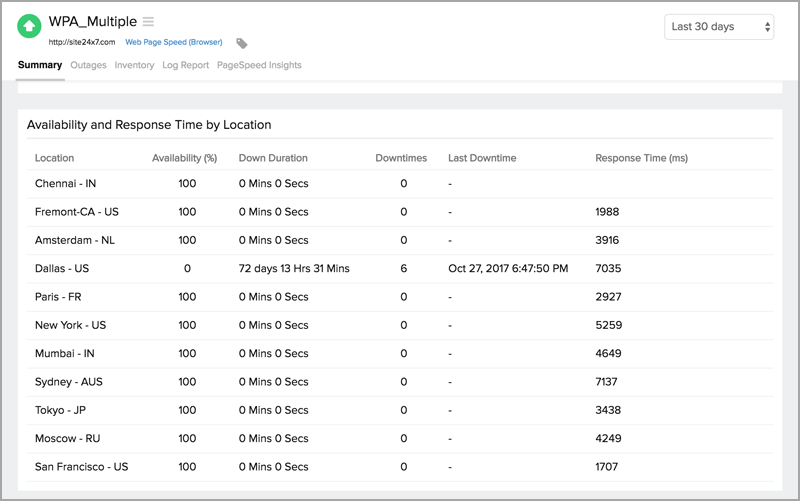
Task: Go to the PageSpeed Insights tab
Action: click(x=259, y=65)
